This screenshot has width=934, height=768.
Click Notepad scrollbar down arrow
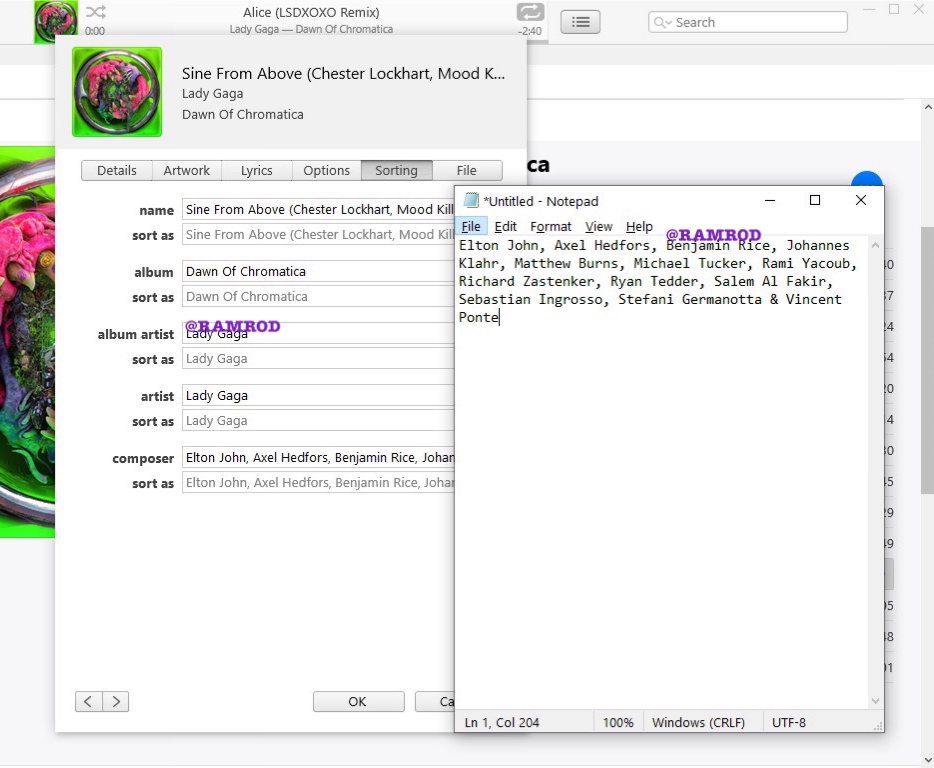click(875, 701)
